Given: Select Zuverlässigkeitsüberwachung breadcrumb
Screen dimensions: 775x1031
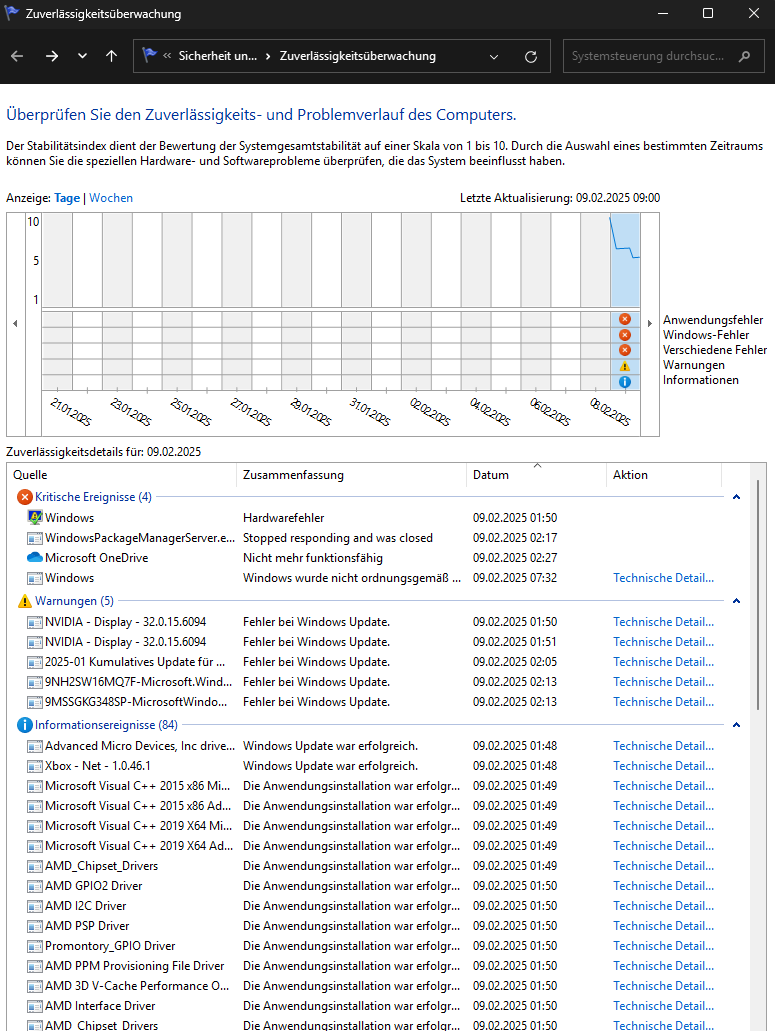Looking at the screenshot, I should pyautogui.click(x=358, y=57).
